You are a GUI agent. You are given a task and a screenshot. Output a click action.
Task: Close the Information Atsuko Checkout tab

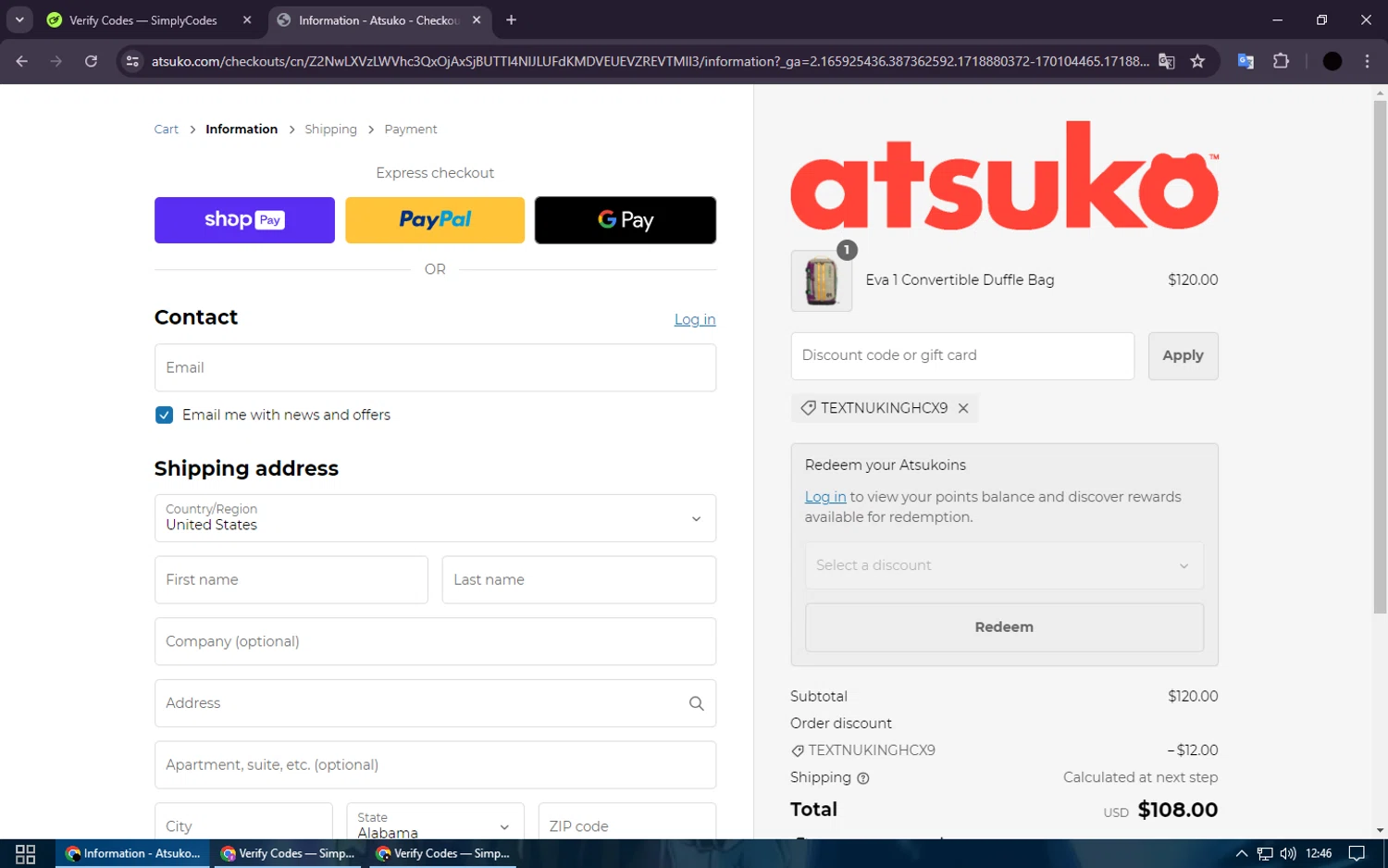point(477,19)
